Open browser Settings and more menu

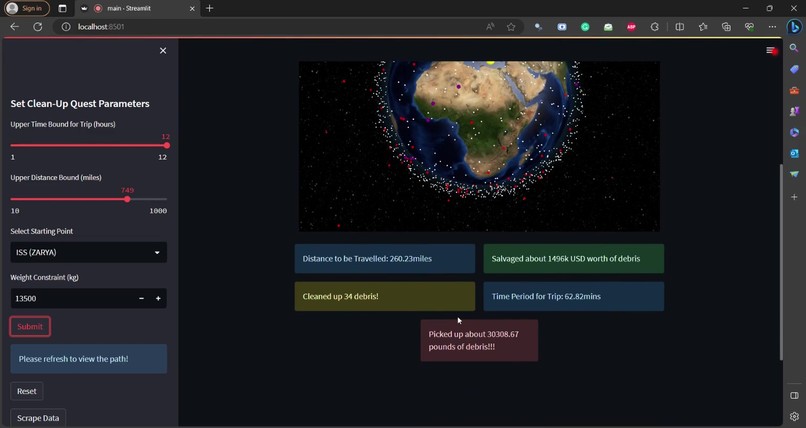coord(772,27)
